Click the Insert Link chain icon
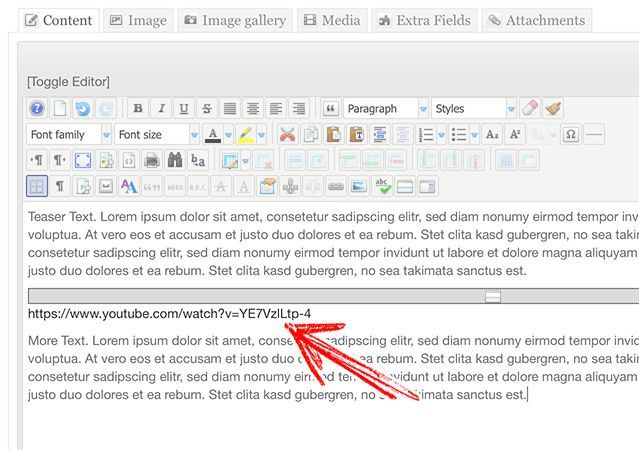 point(336,187)
